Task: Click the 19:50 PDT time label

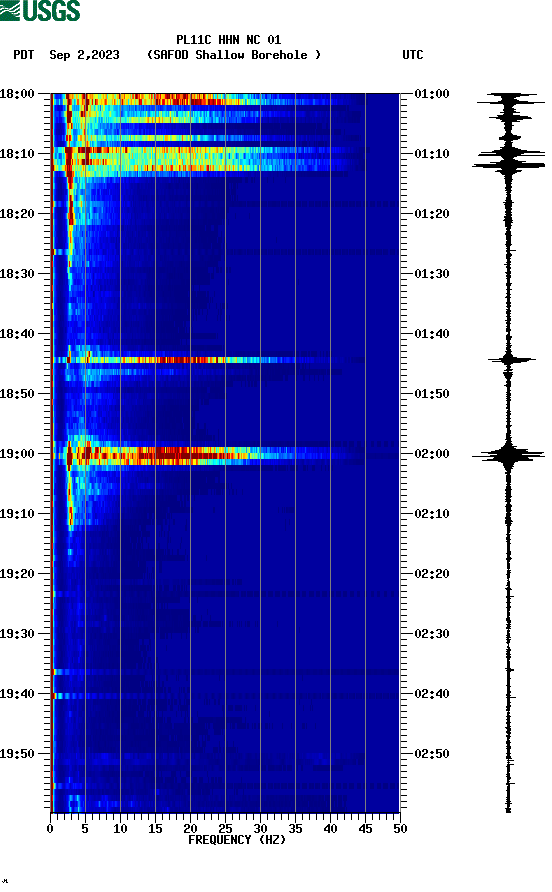Action: click(x=17, y=754)
